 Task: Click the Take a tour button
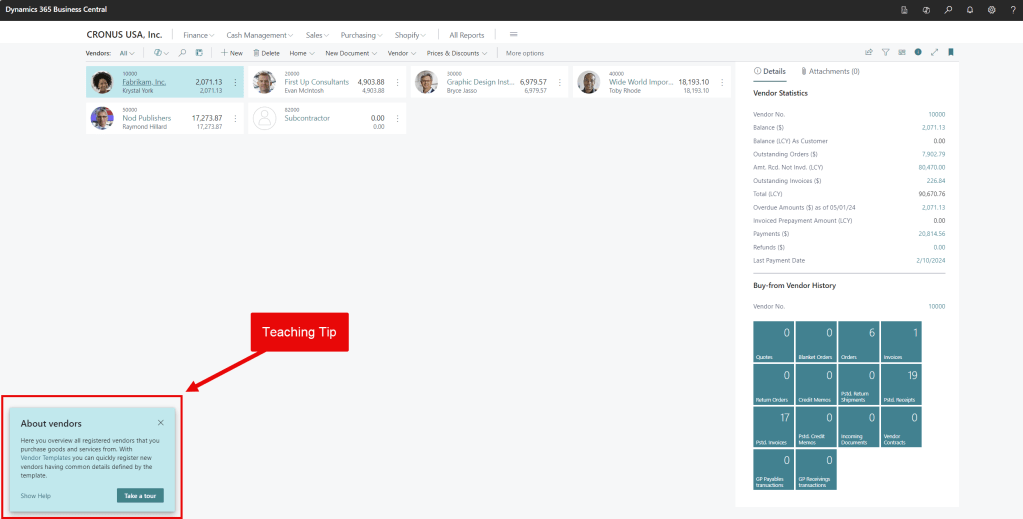(x=139, y=495)
